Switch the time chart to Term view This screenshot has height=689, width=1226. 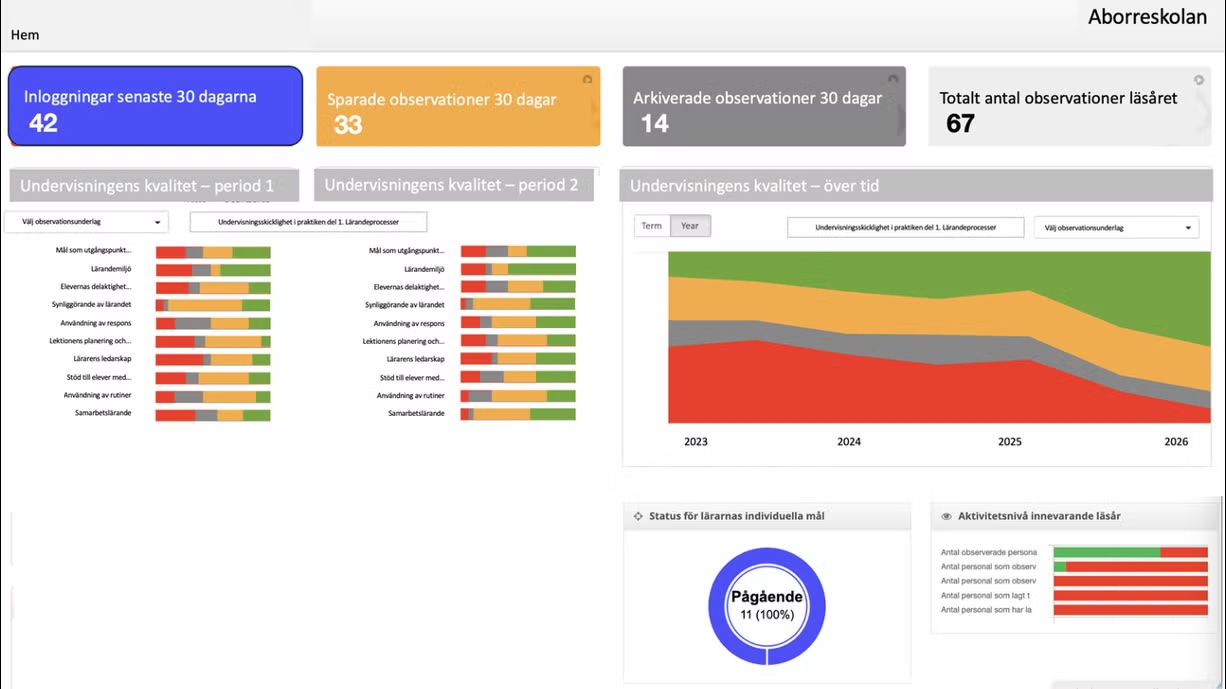(x=651, y=226)
